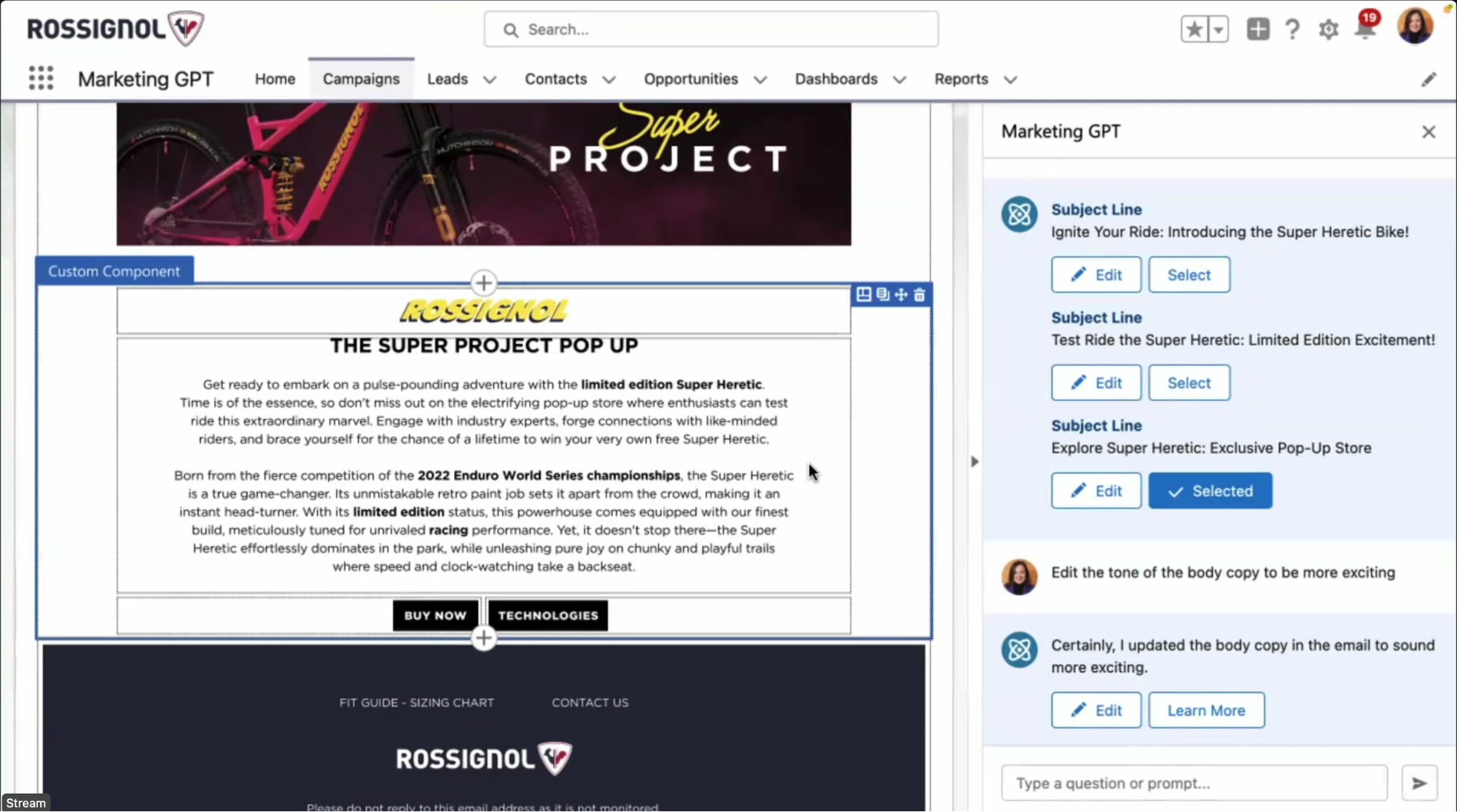Screen dimensions: 1457x812
Task: Open the Campaigns tab
Action: (361, 79)
